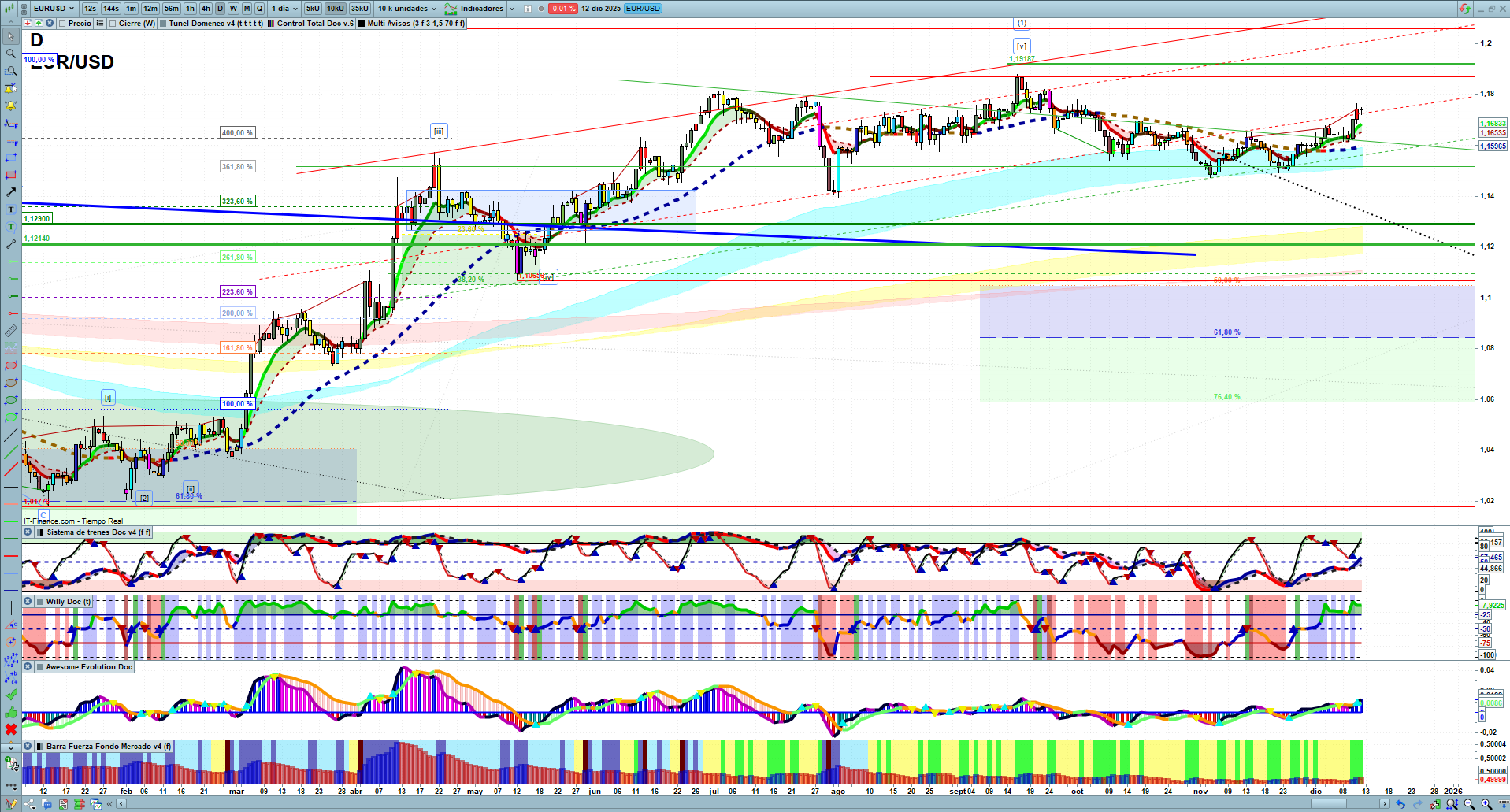Toggle the square next to Awesome Evolution Doc
The image size is (1510, 812).
(40, 667)
